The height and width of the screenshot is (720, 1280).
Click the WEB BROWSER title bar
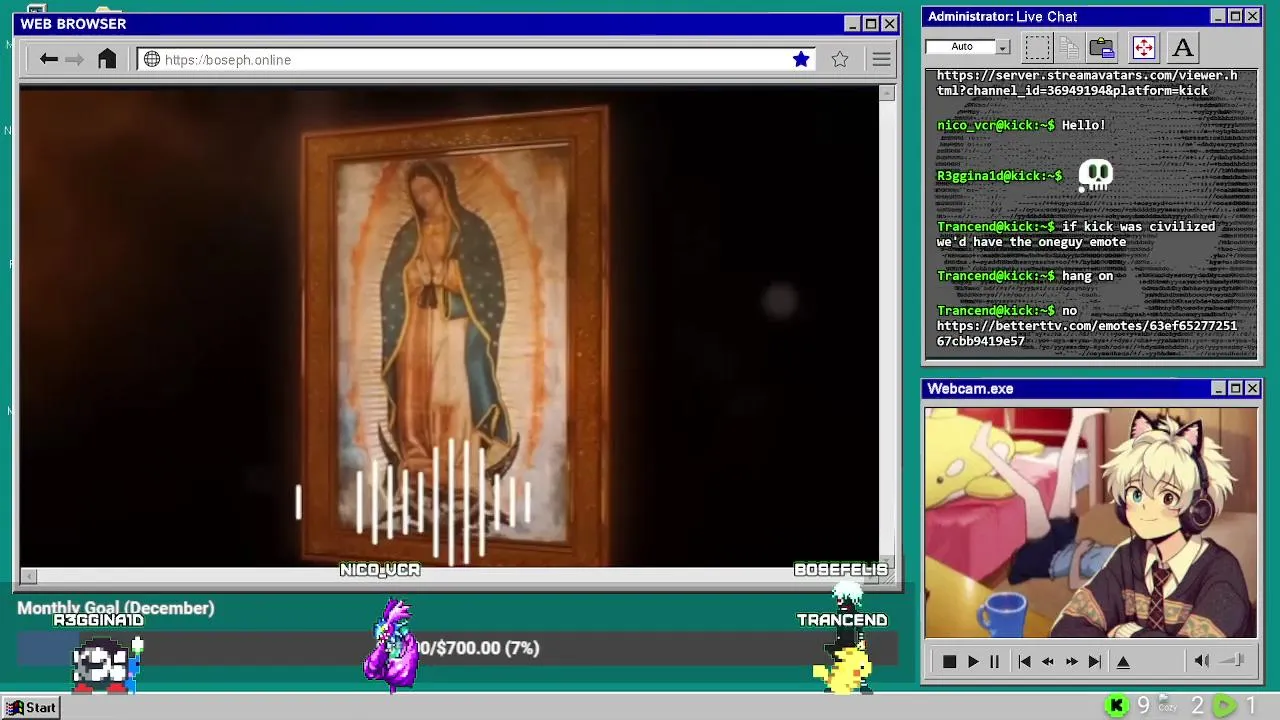[x=459, y=24]
